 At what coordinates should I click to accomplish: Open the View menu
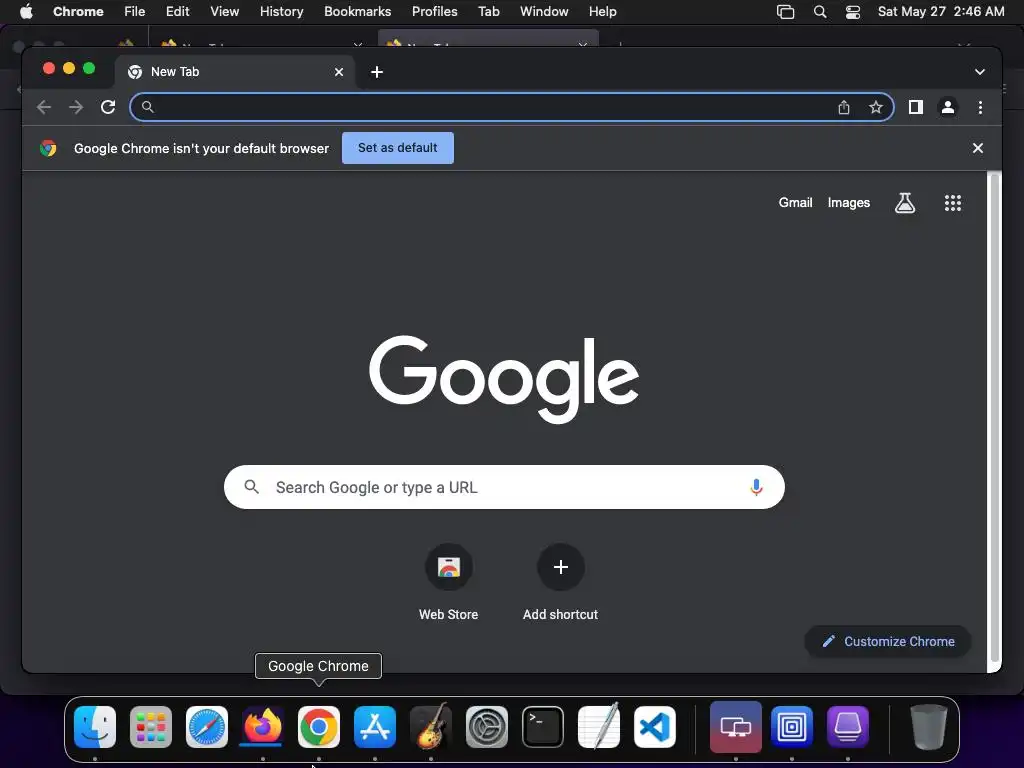[x=224, y=11]
